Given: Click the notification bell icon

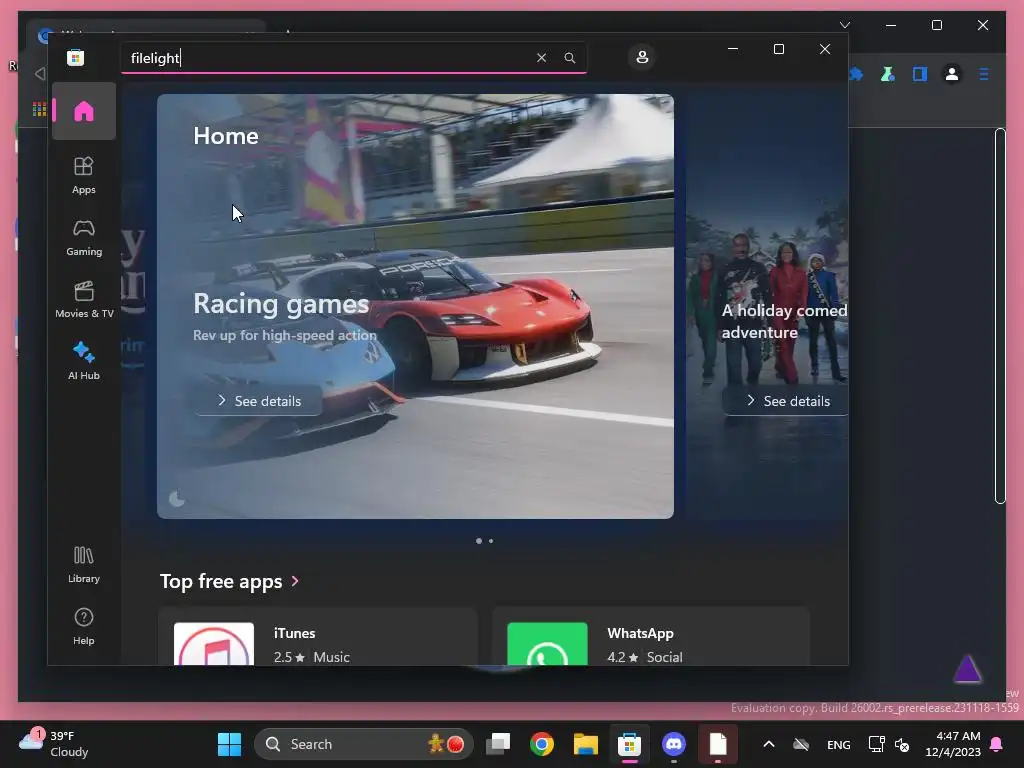Looking at the screenshot, I should (997, 744).
